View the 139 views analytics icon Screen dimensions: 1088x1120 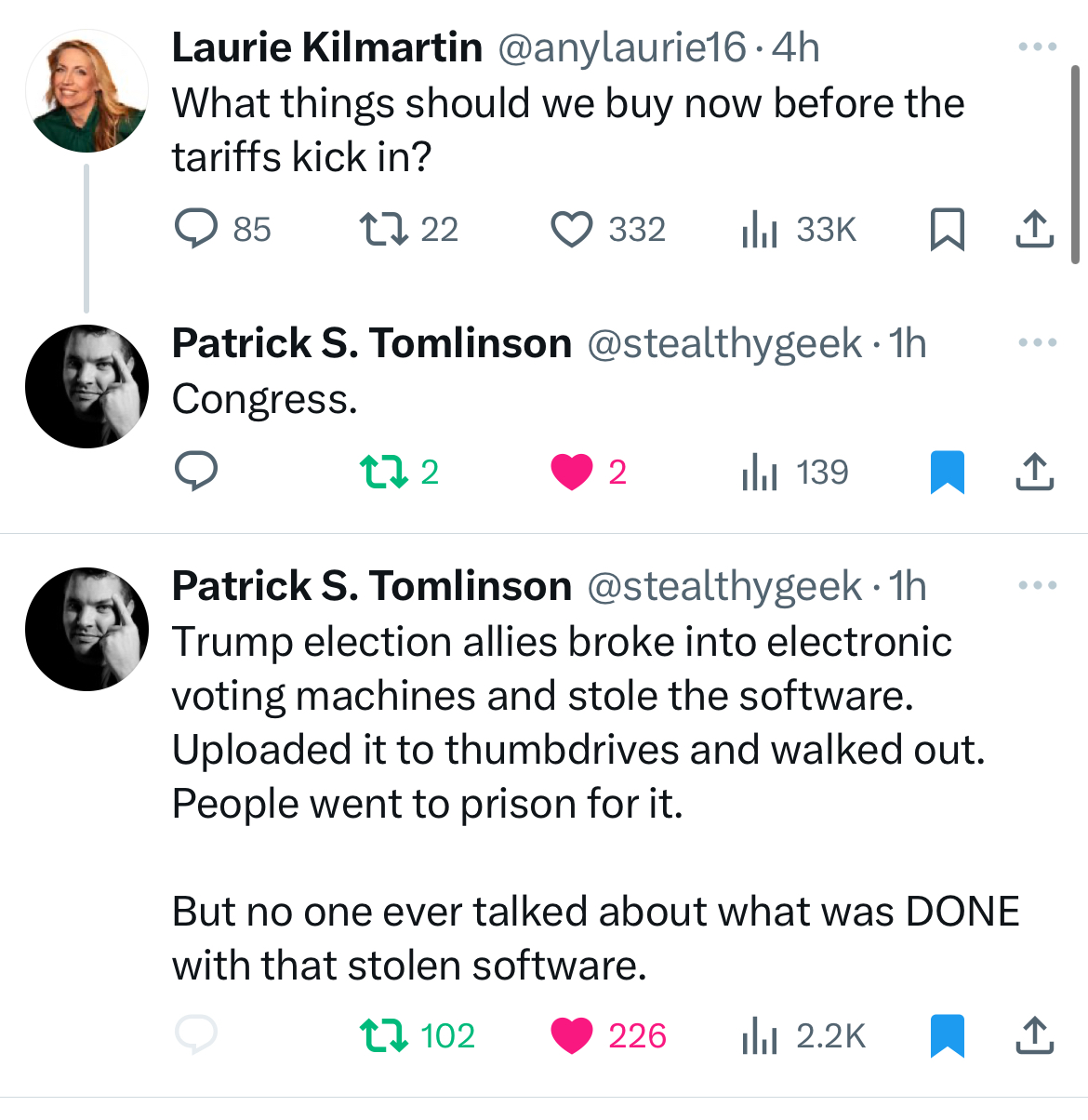tap(760, 473)
